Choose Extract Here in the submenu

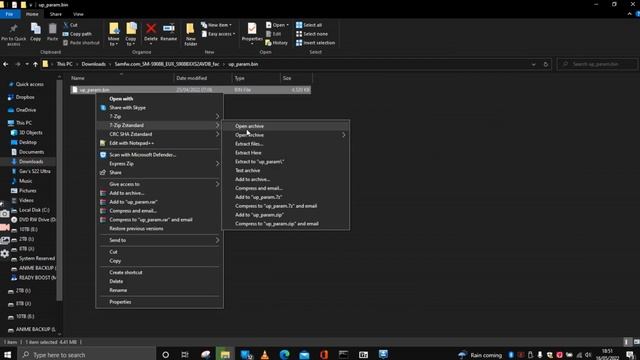tap(285, 153)
